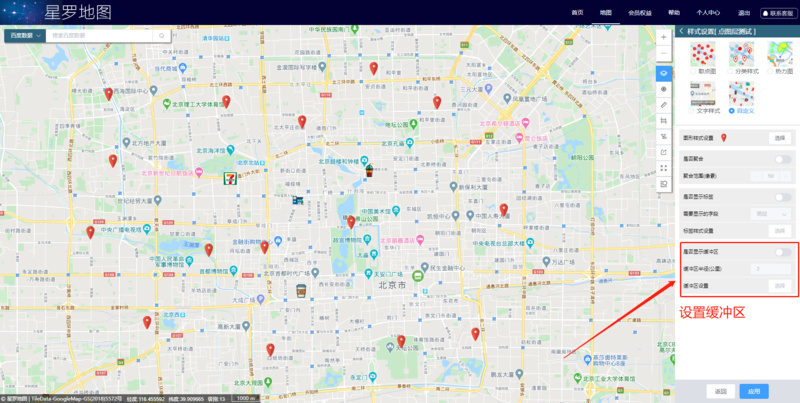
Task: Click the blue shop marker icon on map
Action: (298, 200)
